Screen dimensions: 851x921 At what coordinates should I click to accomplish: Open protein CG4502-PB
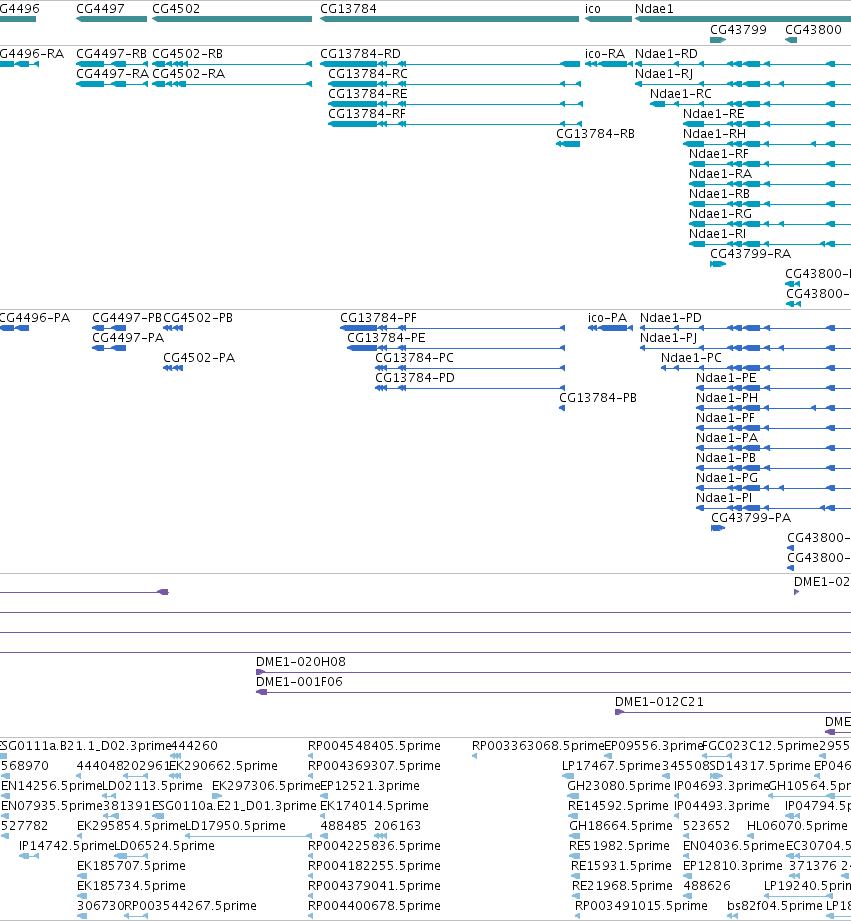point(198,318)
